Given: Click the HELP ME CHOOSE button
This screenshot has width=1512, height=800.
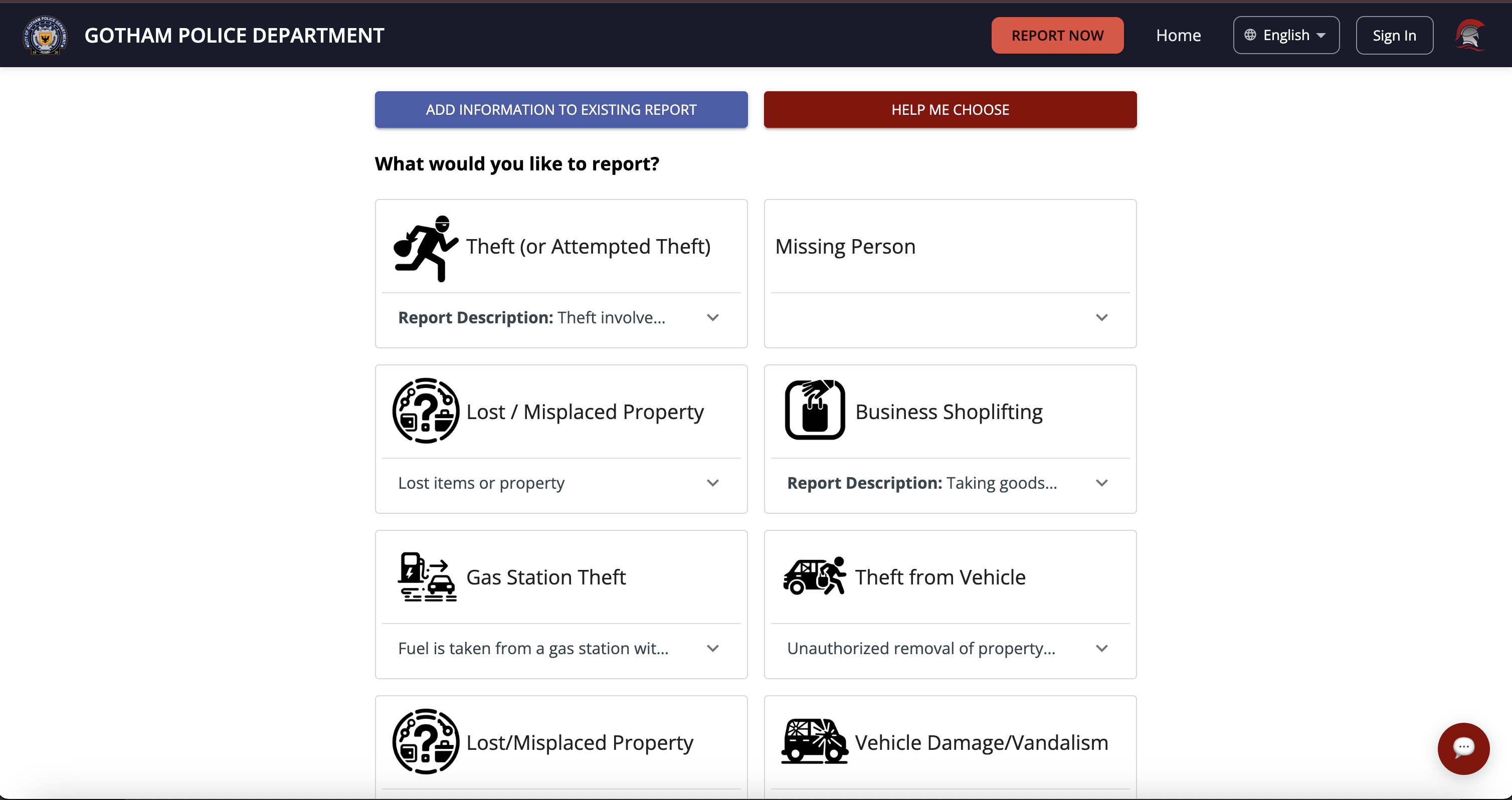Looking at the screenshot, I should (x=951, y=109).
